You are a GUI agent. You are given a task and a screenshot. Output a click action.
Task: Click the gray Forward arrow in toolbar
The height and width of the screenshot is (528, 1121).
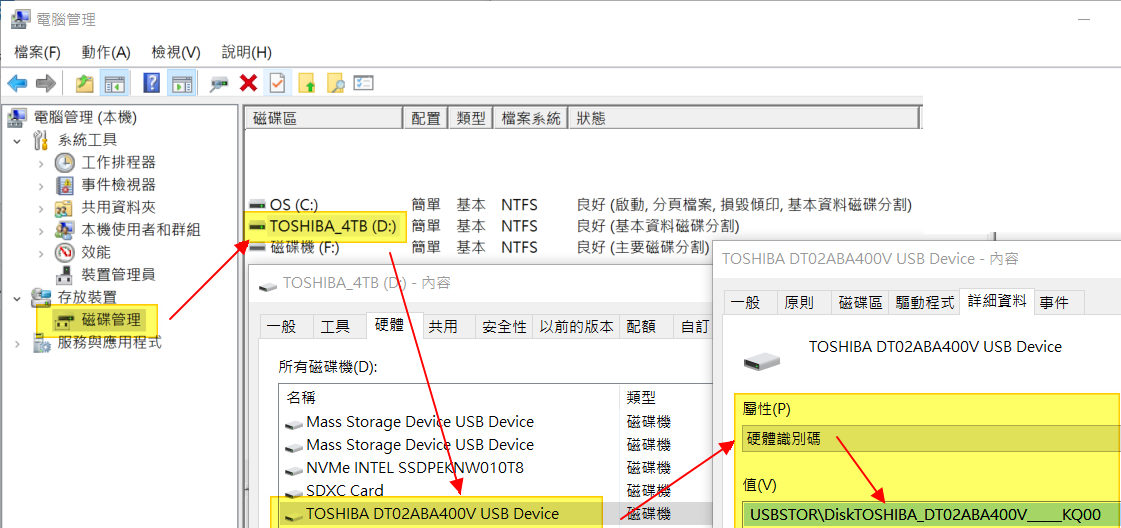46,84
